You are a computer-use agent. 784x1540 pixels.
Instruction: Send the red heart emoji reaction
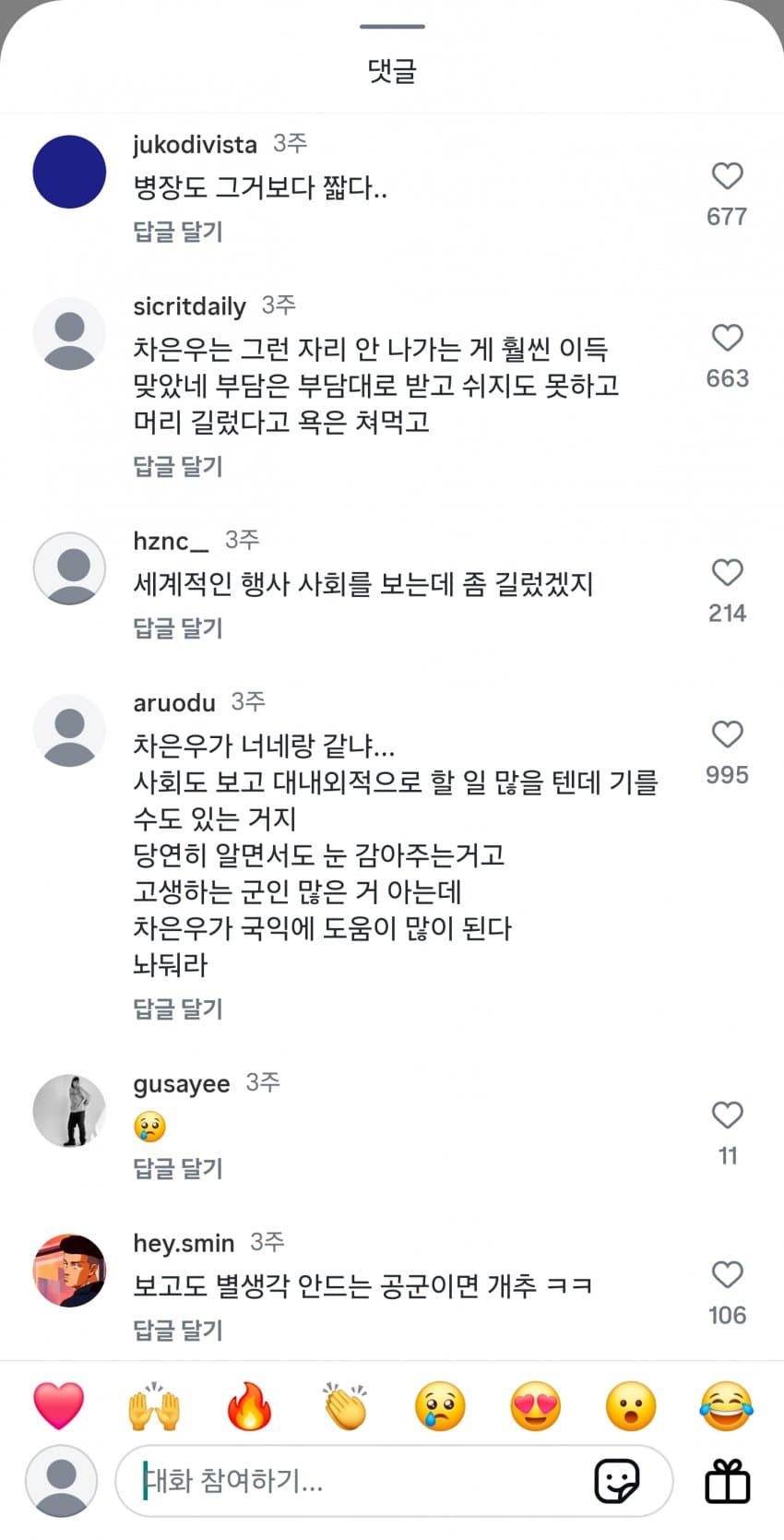59,1406
